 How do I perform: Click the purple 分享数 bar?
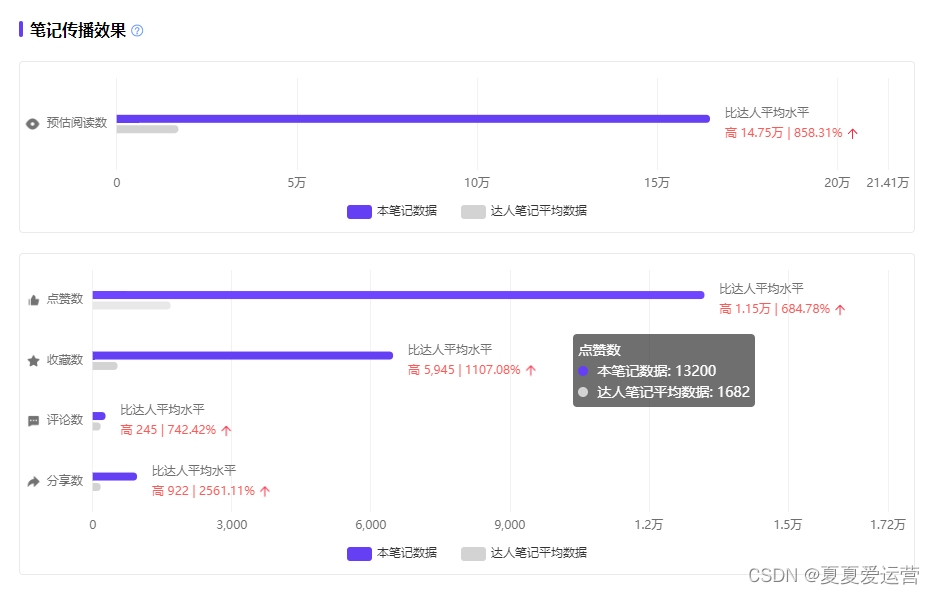tap(114, 477)
